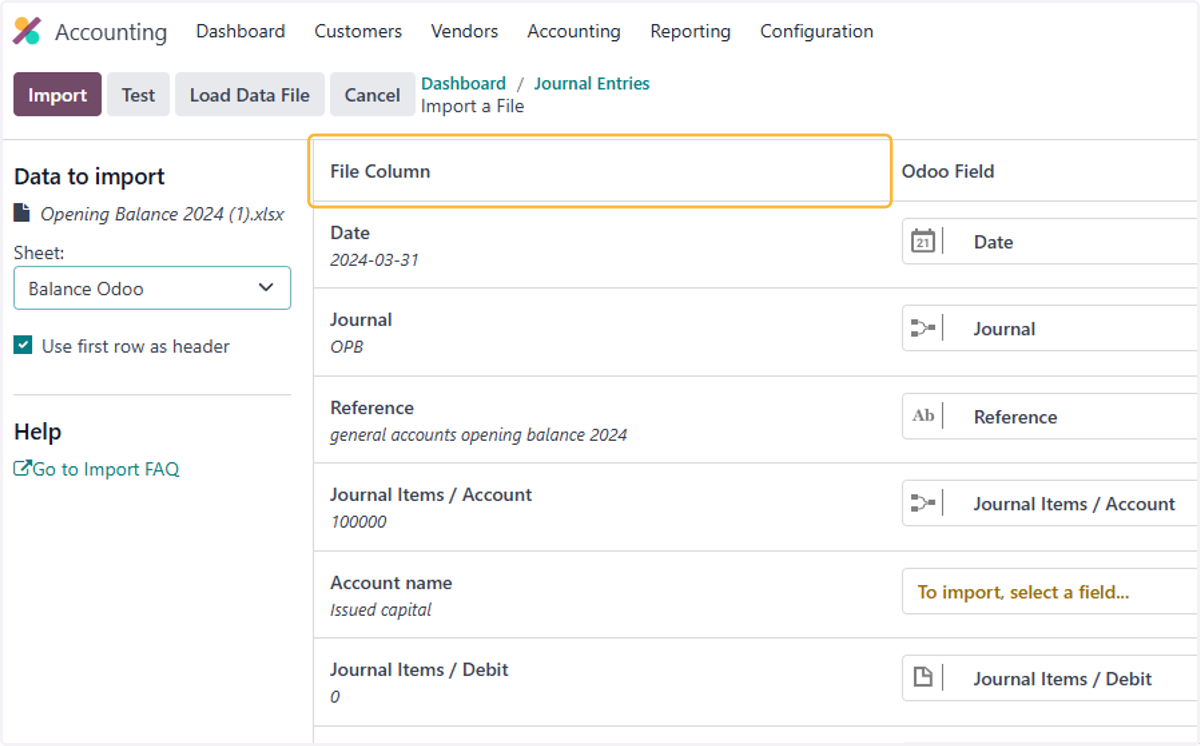Click the Import a File breadcrumb text
The height and width of the screenshot is (746, 1200).
472,106
